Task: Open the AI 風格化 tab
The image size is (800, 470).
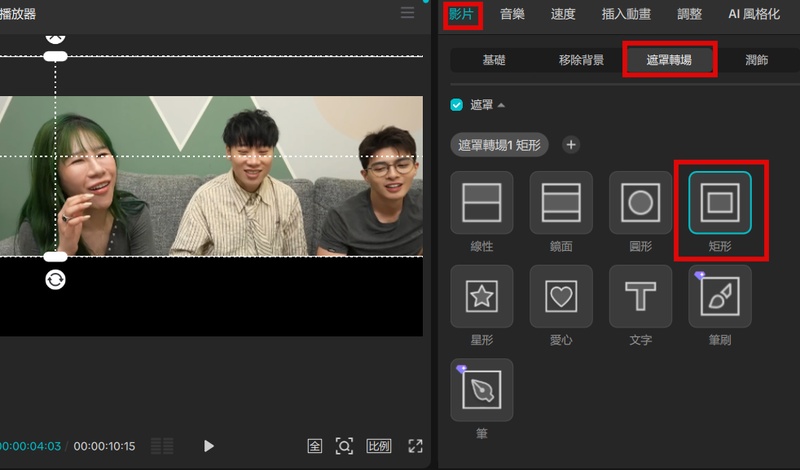Action: [754, 14]
